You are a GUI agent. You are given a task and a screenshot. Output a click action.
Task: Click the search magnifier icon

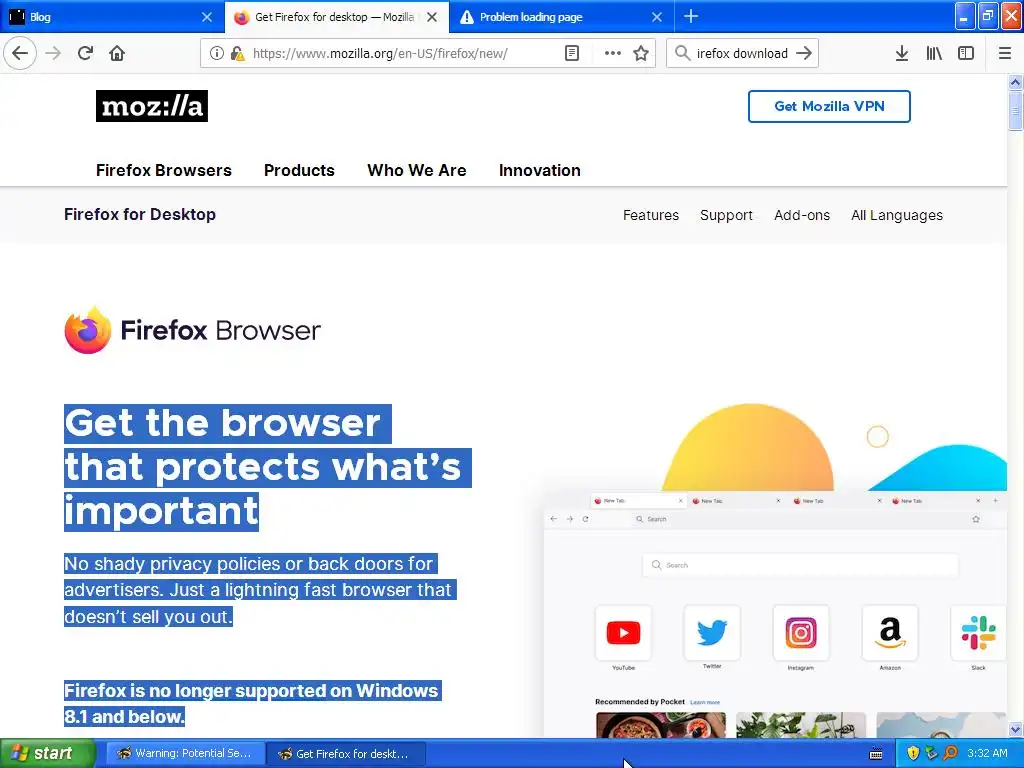click(x=682, y=54)
